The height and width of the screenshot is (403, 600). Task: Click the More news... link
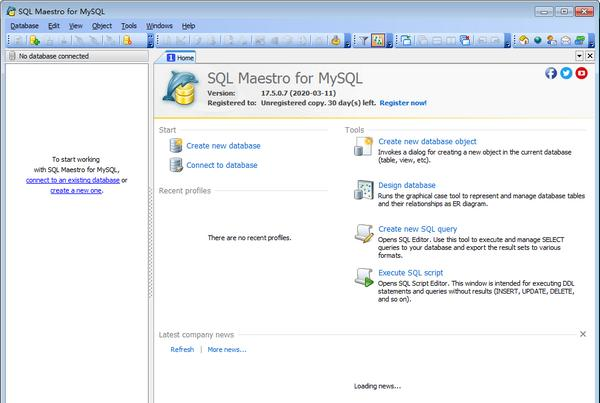[227, 349]
